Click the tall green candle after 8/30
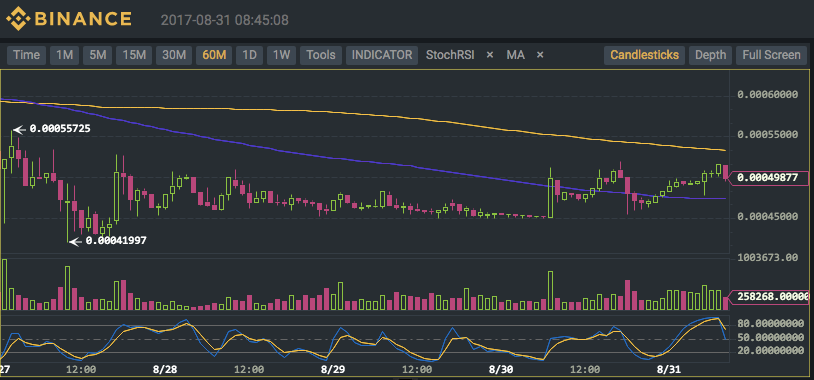The image size is (814, 380). [x=550, y=197]
